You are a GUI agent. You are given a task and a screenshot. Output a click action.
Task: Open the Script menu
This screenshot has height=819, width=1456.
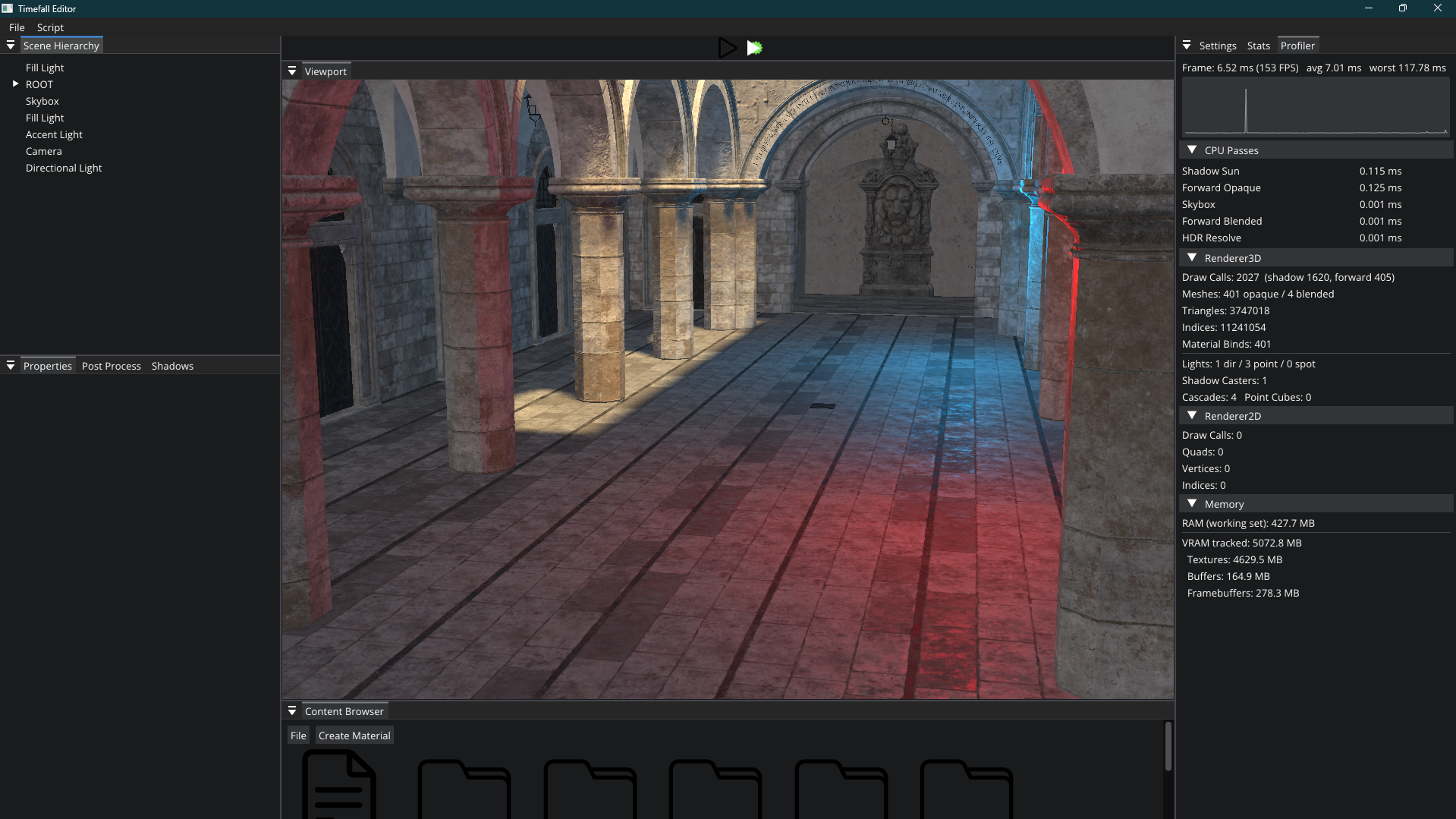coord(50,27)
